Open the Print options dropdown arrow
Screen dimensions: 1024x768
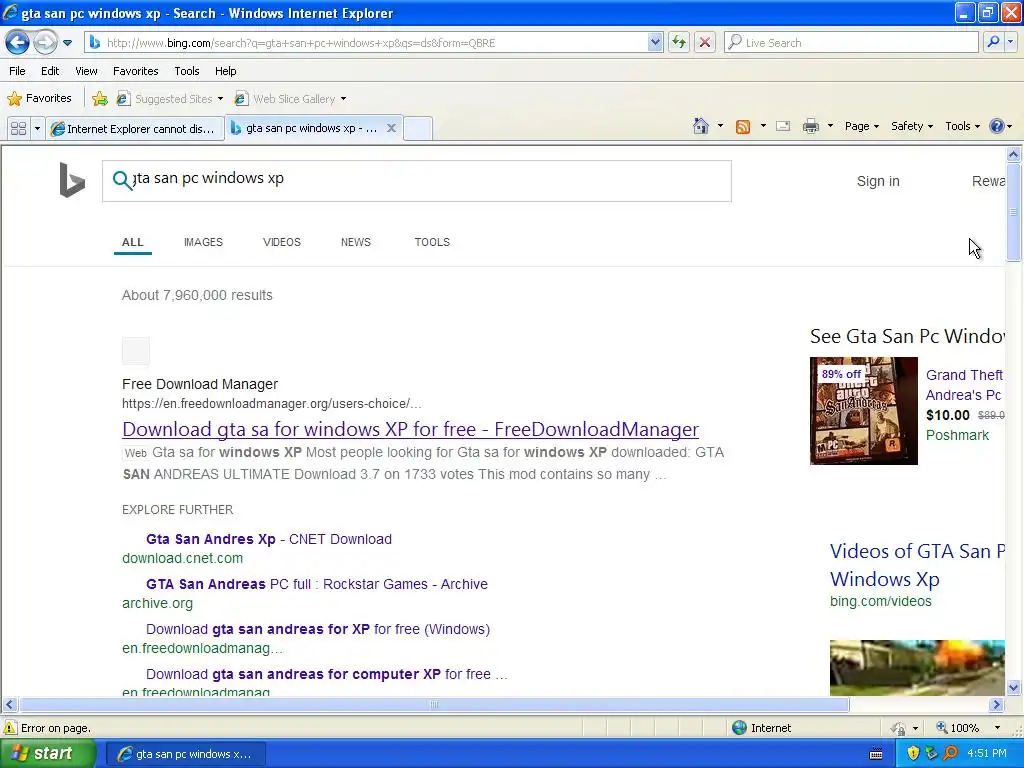point(830,126)
